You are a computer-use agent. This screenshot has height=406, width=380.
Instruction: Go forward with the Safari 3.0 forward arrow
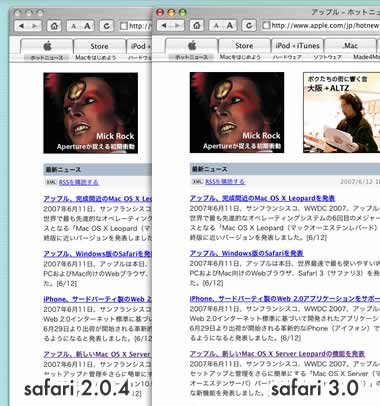(x=178, y=25)
